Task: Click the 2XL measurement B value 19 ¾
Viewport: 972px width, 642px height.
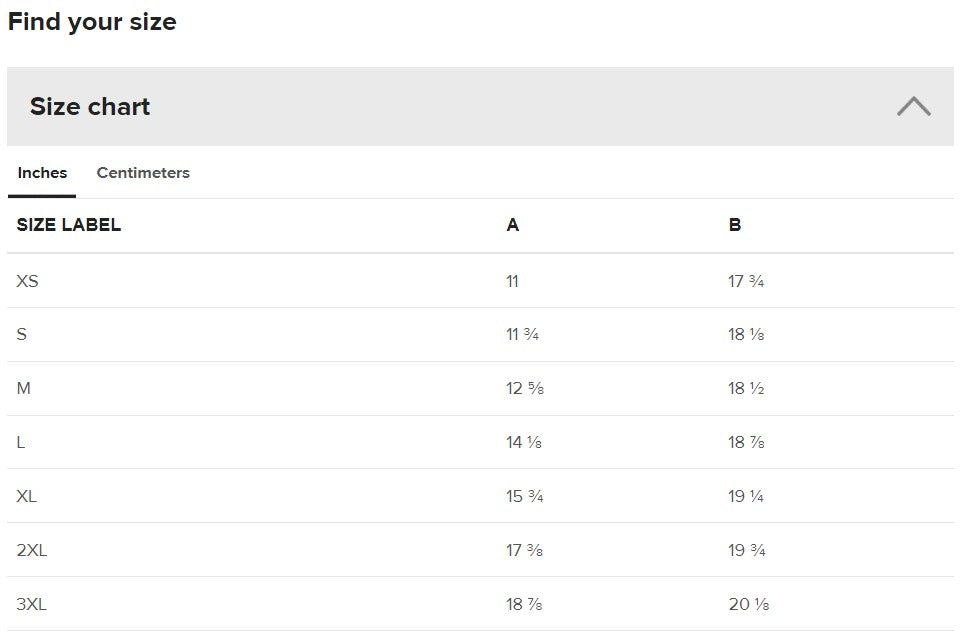Action: tap(746, 550)
